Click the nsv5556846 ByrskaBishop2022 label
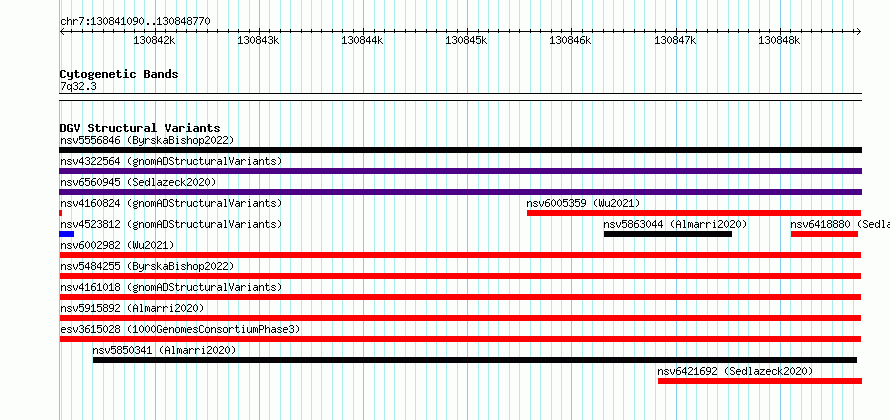 coord(146,140)
